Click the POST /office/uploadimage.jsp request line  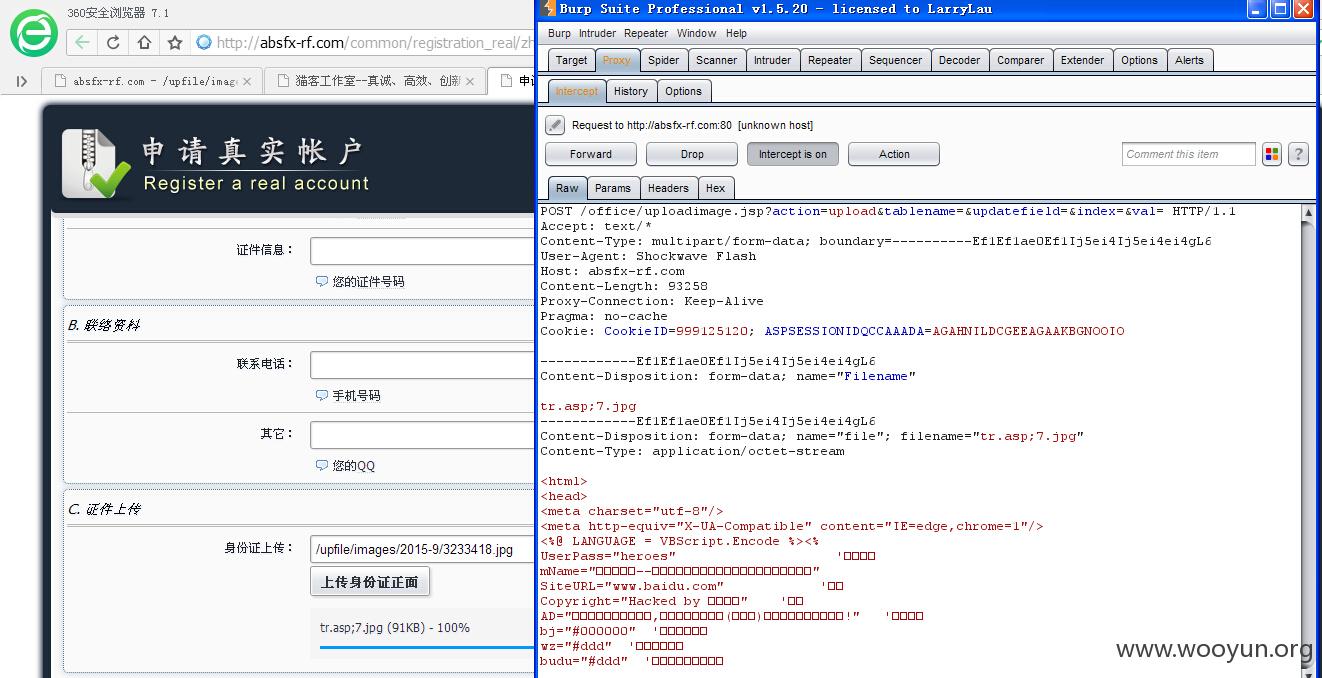[x=888, y=211]
